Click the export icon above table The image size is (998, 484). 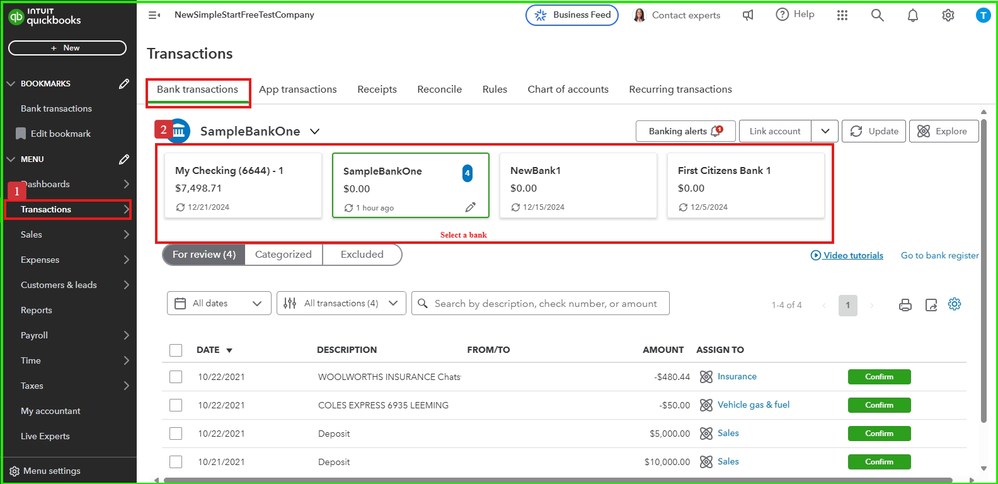pyautogui.click(x=931, y=305)
